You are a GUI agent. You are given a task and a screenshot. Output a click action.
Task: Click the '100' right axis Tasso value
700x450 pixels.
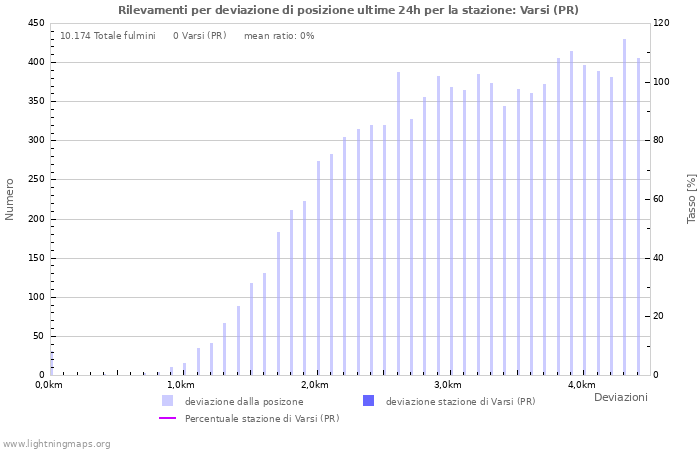661,82
